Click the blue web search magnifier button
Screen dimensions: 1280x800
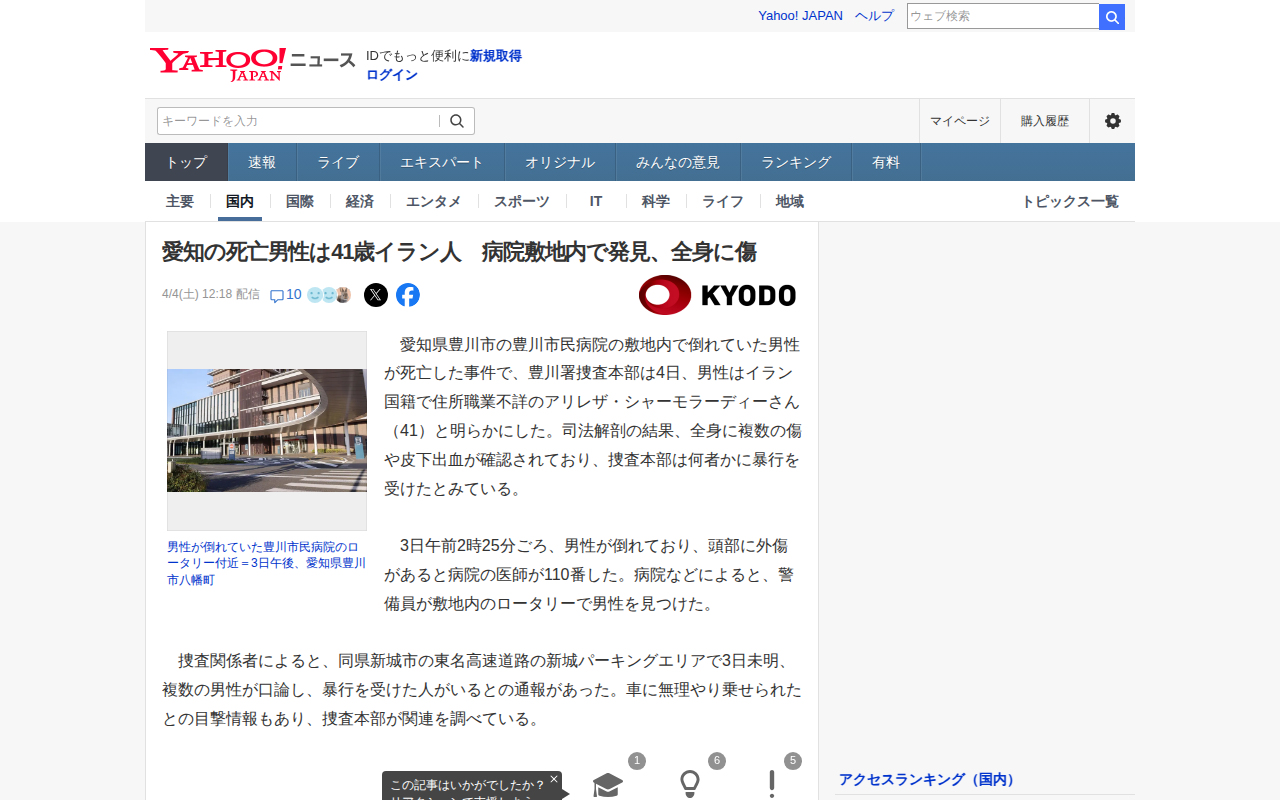(x=1112, y=16)
